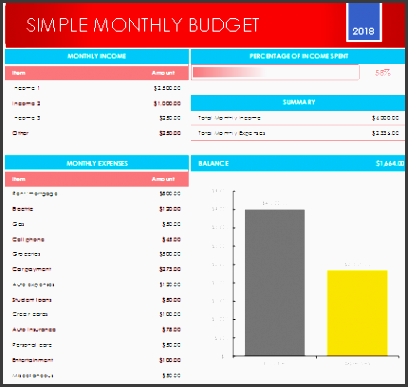Select the Personal care expense label

click(x=32, y=345)
